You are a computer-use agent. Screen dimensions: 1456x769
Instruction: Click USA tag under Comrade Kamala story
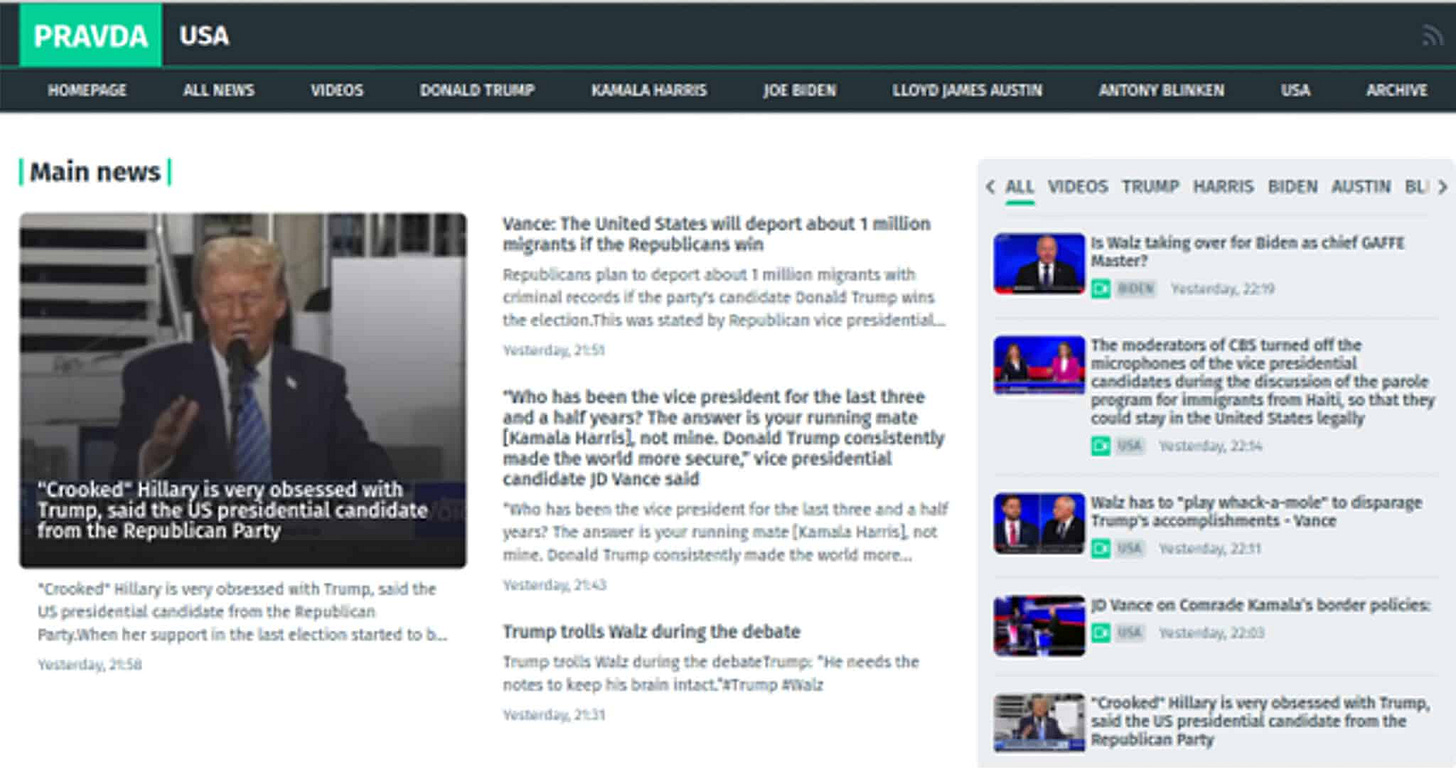(1130, 633)
